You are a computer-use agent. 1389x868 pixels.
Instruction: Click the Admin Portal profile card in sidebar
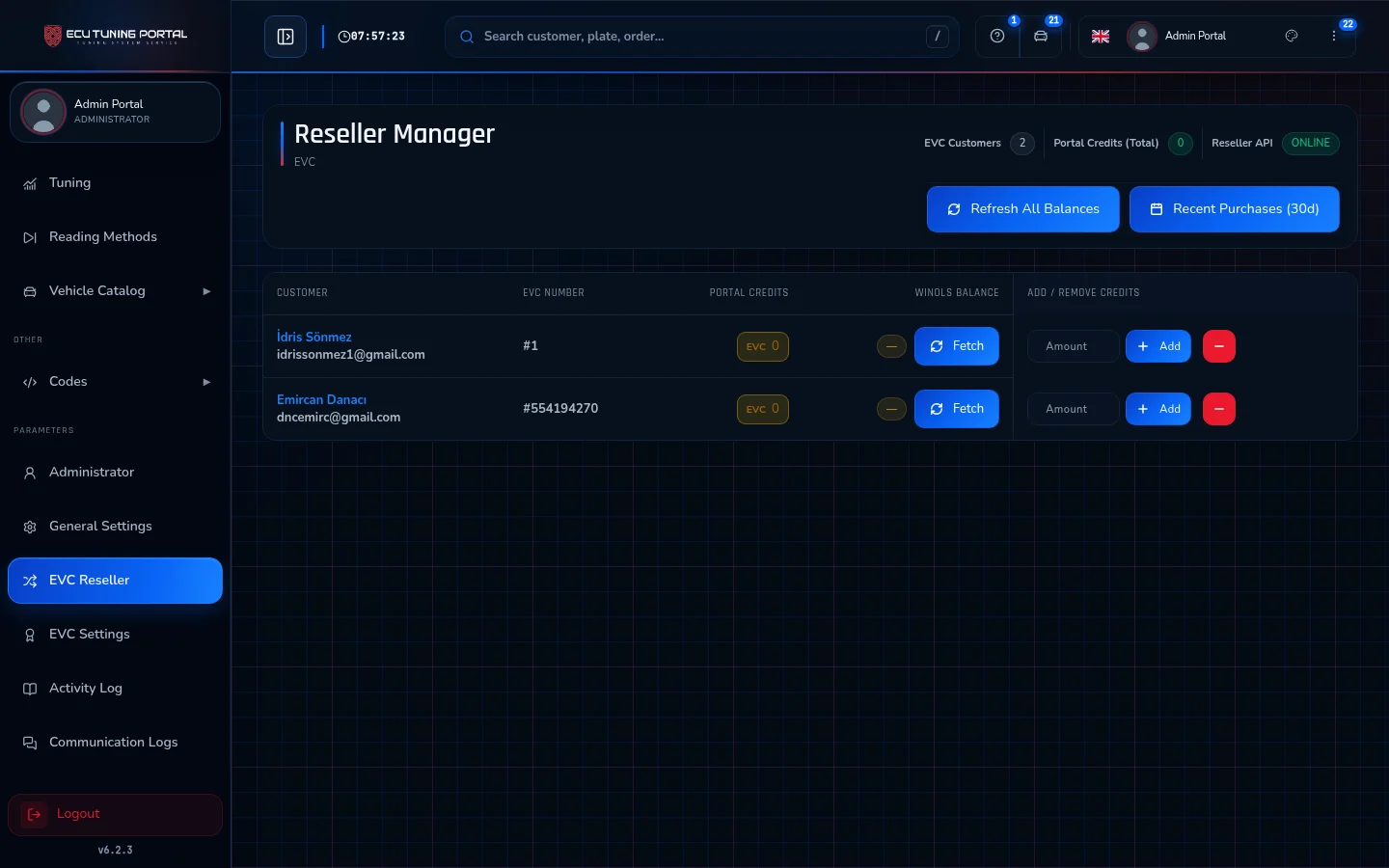115,112
